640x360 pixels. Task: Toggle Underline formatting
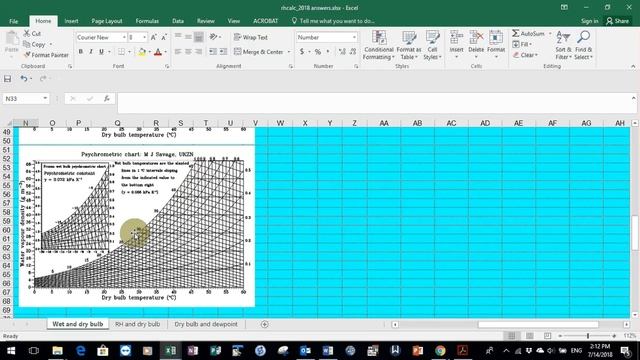101,52
